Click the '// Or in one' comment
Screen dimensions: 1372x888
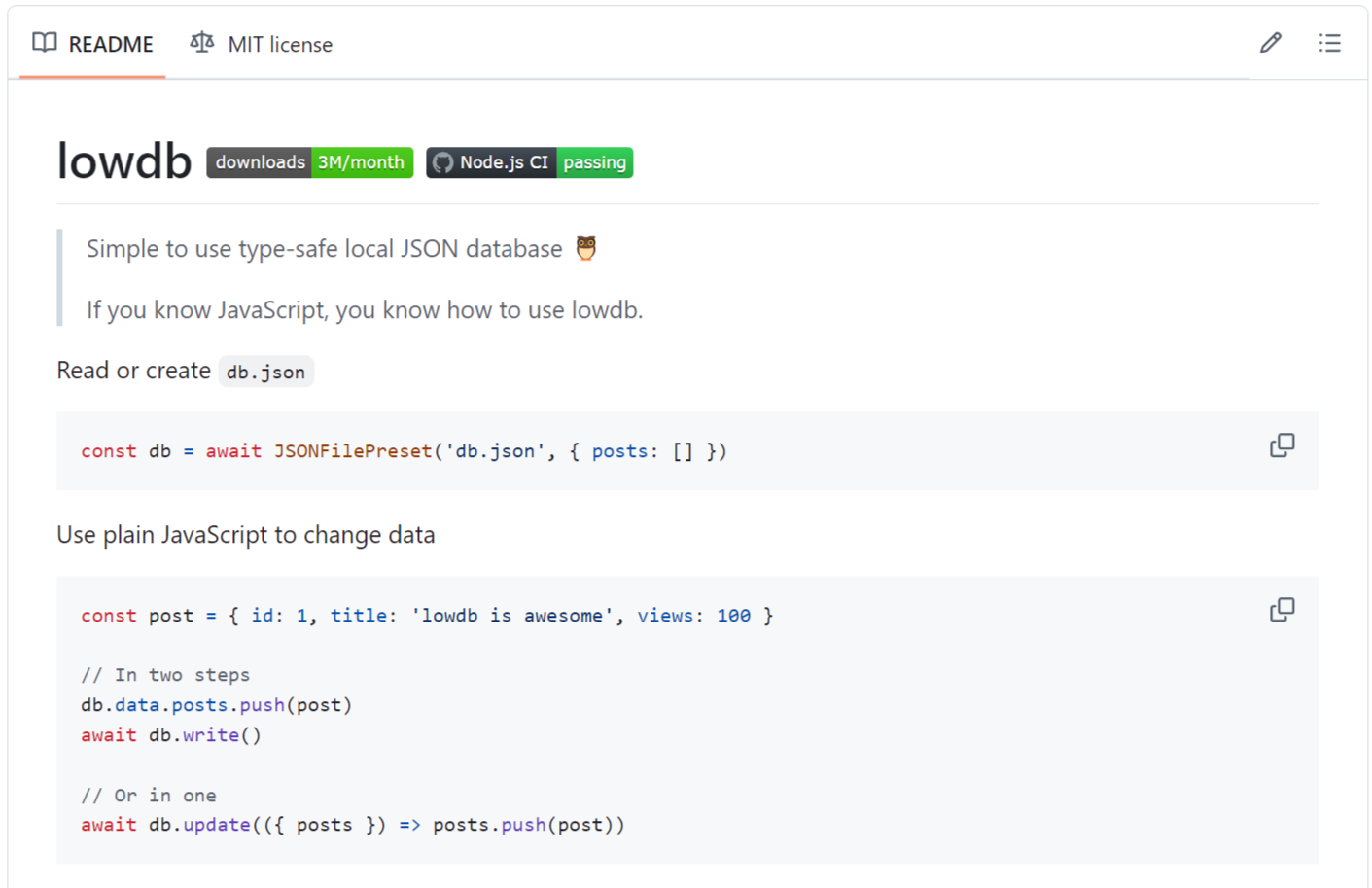[149, 796]
